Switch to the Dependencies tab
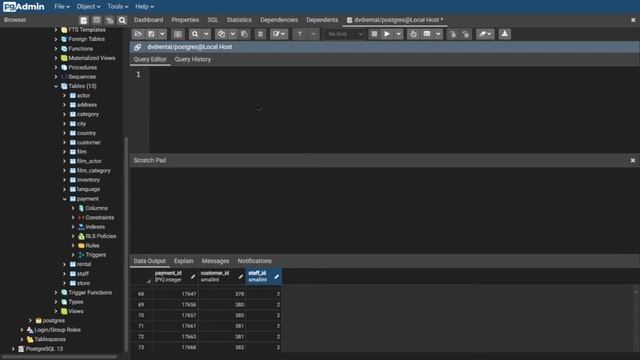Viewport: 640px width, 360px height. coord(279,20)
